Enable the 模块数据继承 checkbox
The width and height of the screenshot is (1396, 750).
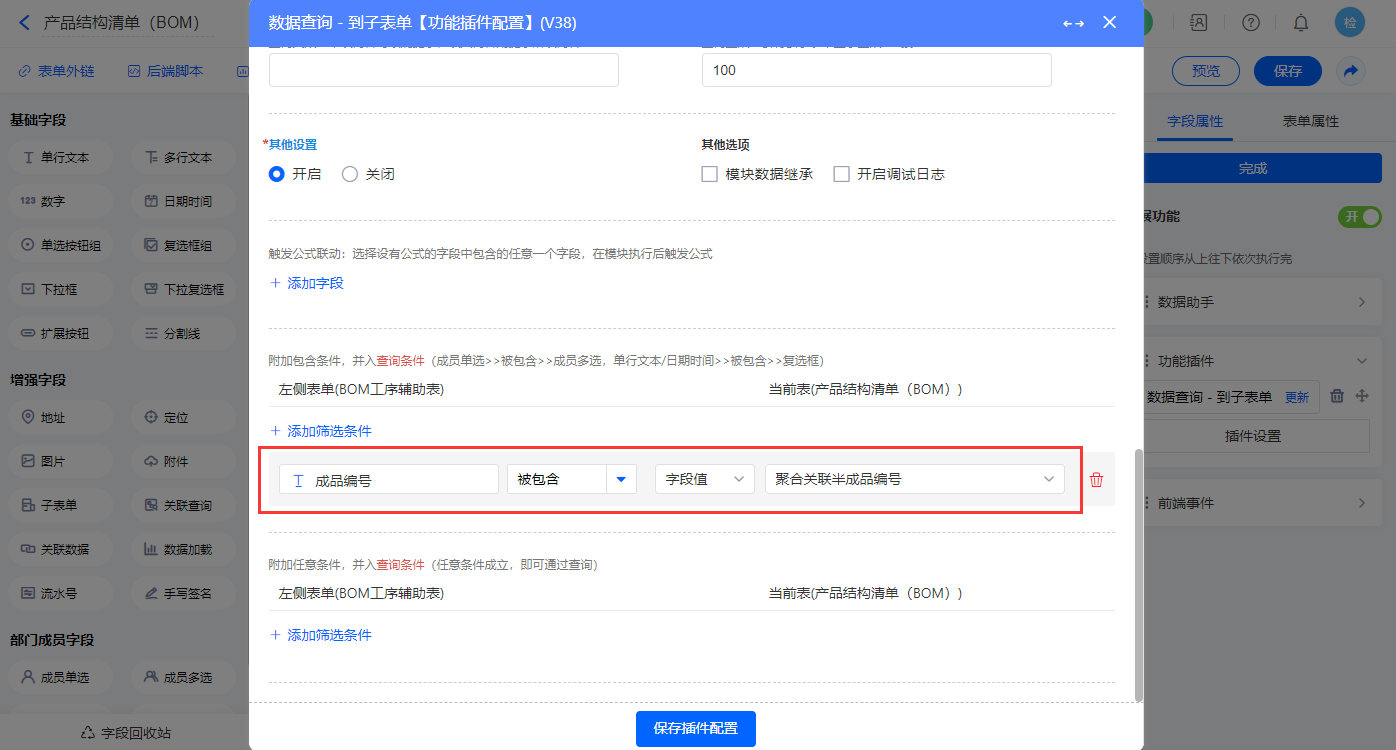click(710, 174)
